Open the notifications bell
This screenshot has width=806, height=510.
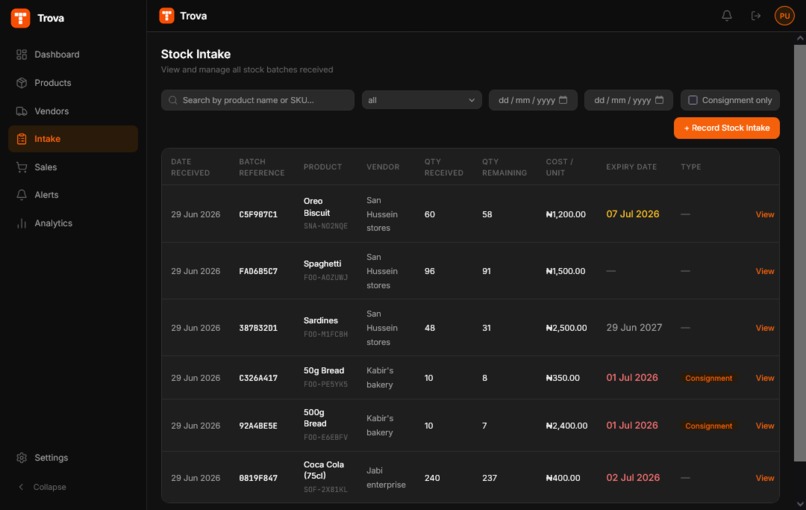click(x=726, y=16)
